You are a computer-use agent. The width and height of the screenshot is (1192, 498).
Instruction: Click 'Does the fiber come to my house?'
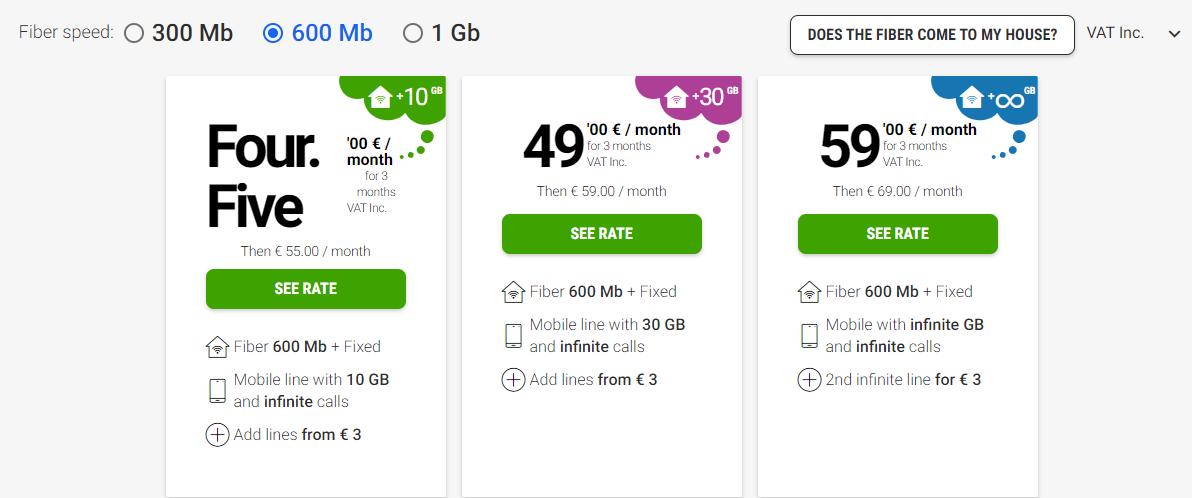point(932,35)
